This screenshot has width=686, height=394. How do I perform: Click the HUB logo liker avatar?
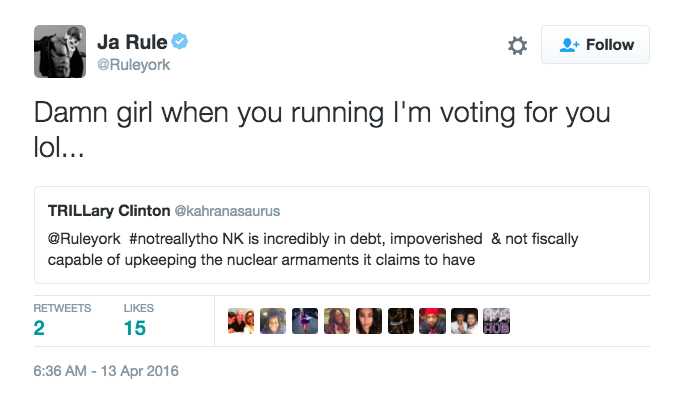pyautogui.click(x=496, y=321)
